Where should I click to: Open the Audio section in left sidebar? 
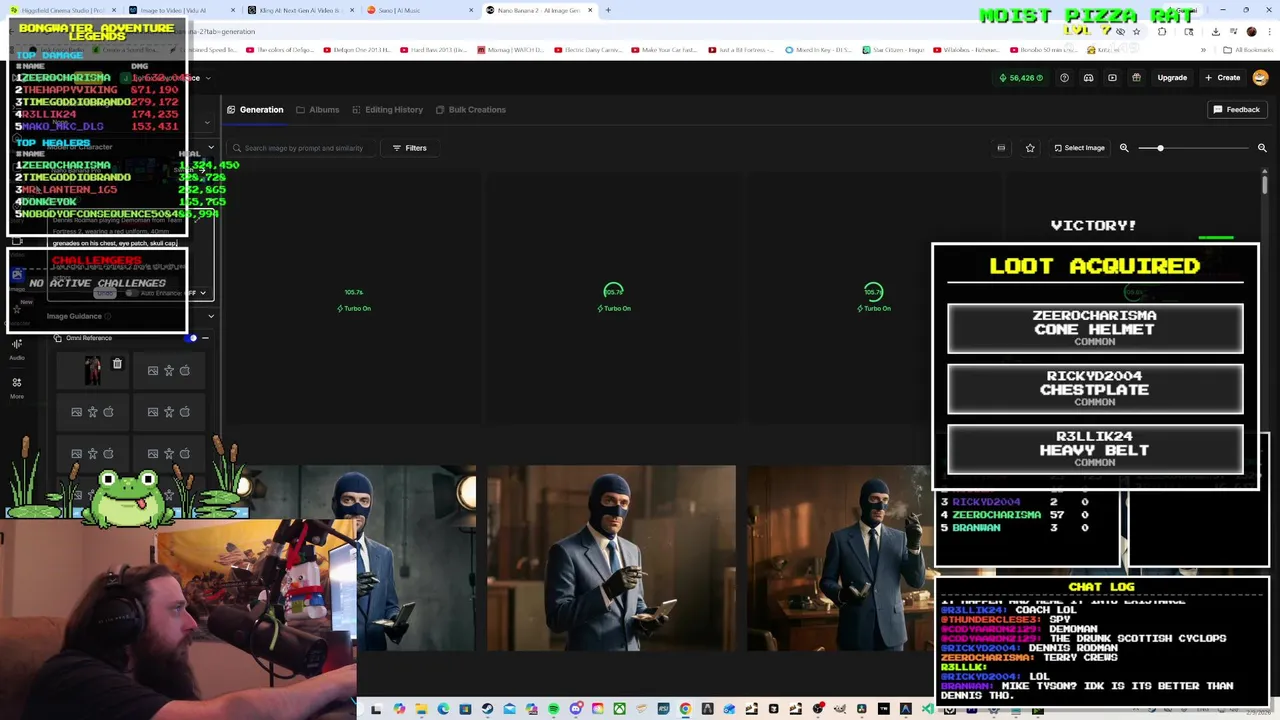click(17, 349)
